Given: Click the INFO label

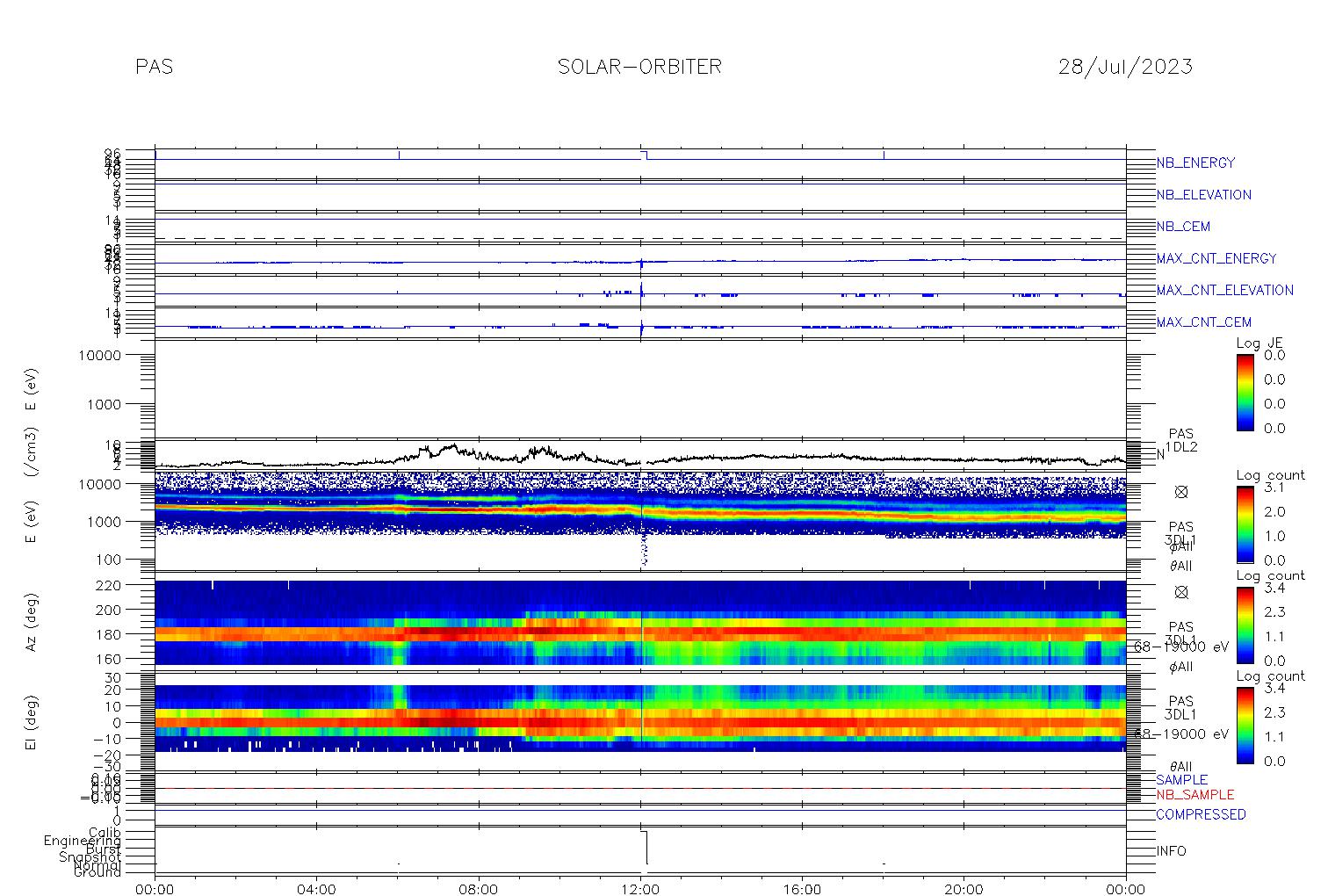Looking at the screenshot, I should (1171, 851).
